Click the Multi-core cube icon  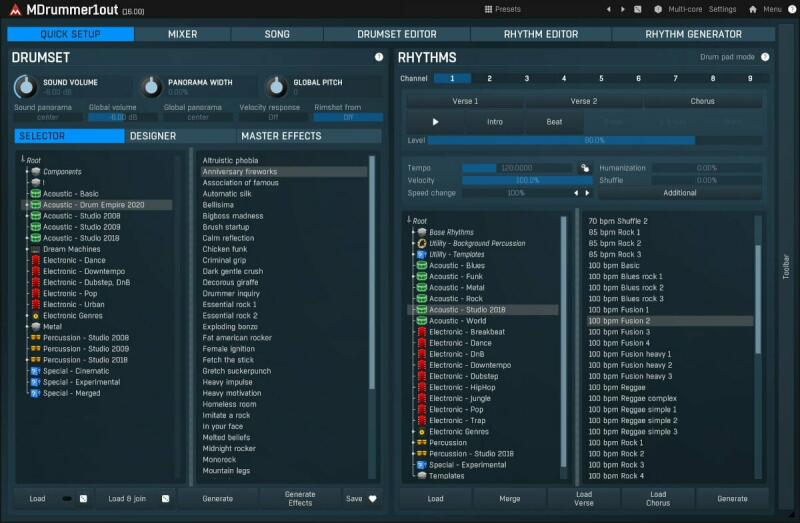(658, 9)
